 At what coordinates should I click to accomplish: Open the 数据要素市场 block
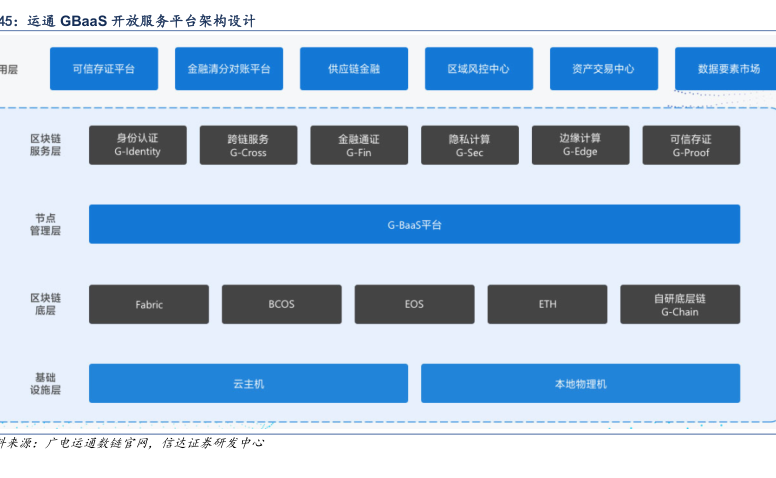(x=726, y=69)
